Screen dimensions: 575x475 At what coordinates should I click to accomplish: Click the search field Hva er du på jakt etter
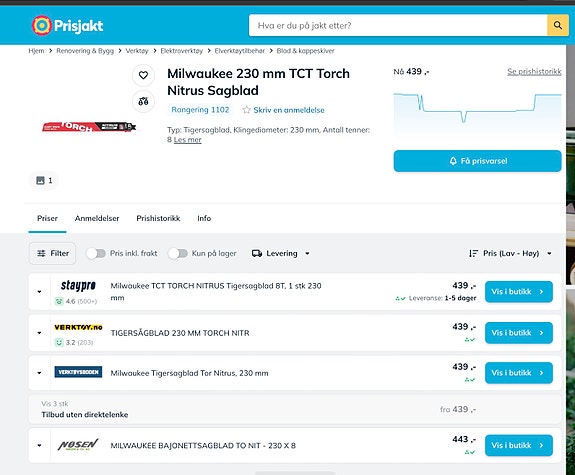pos(398,25)
